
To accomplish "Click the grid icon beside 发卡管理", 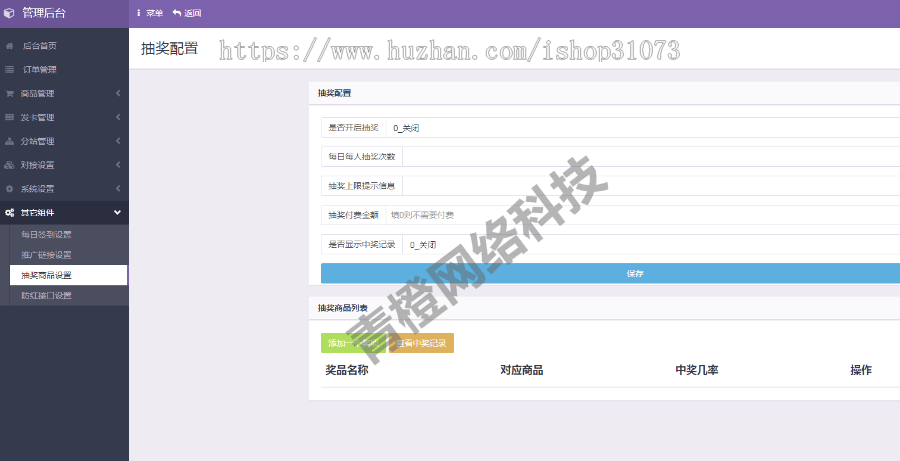I will click(9, 117).
